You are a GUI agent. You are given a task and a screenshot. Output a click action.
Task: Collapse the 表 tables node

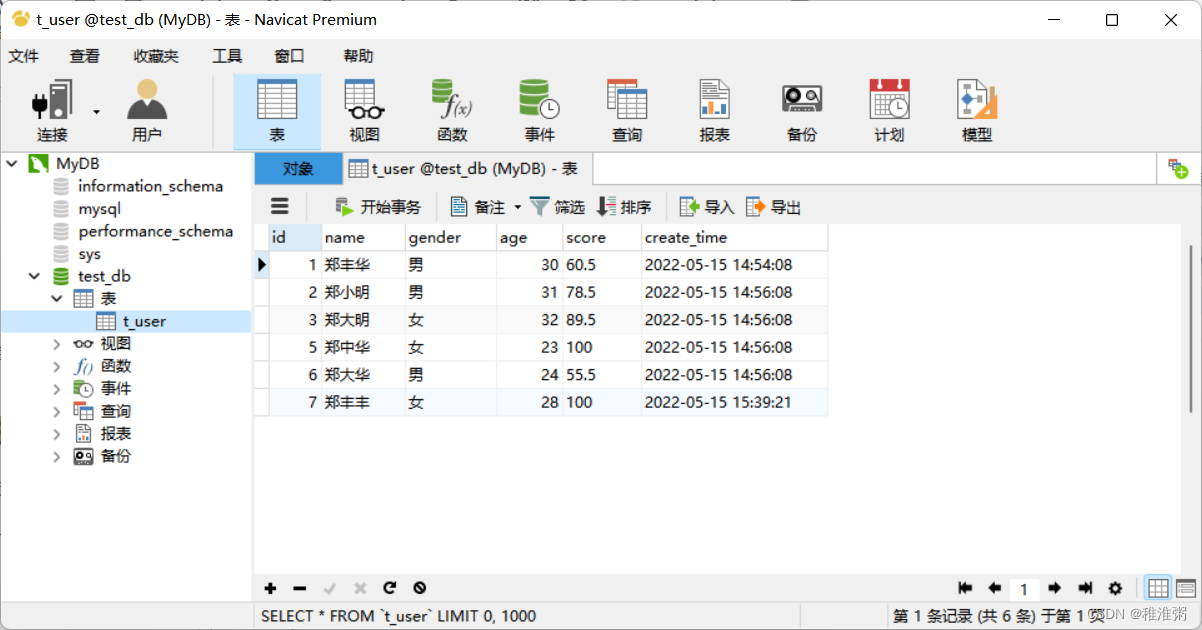[58, 298]
